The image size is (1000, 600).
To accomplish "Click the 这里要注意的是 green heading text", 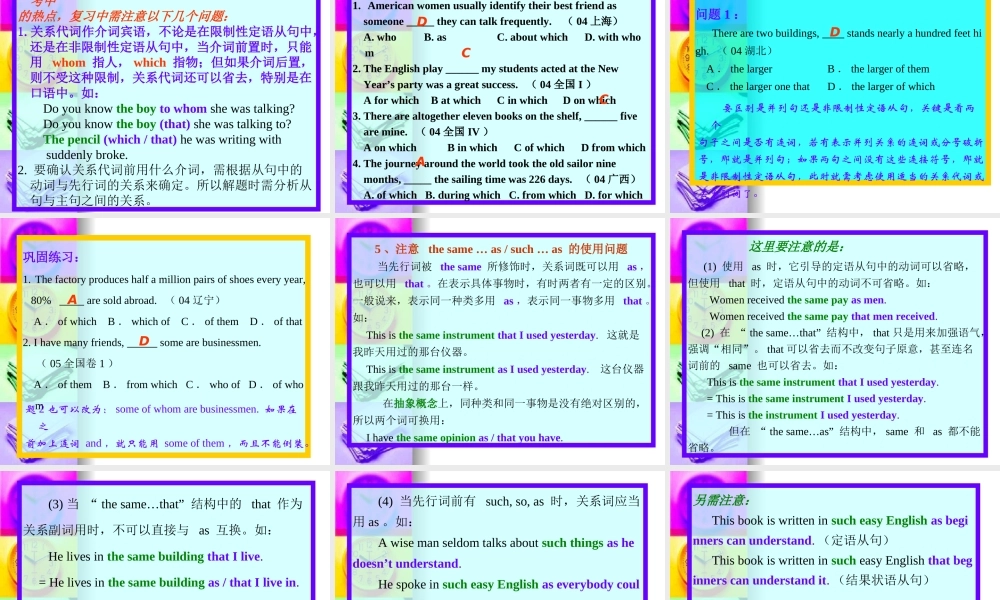I will click(x=797, y=247).
